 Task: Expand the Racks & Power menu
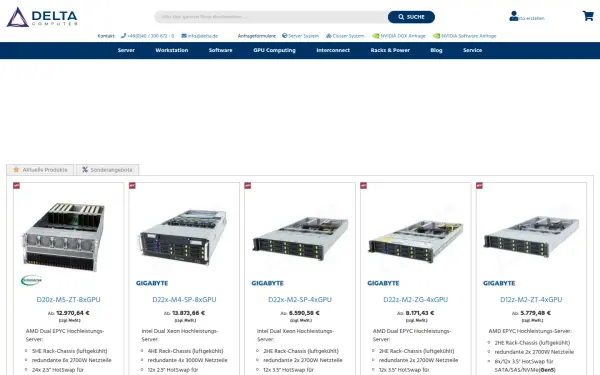[x=390, y=50]
